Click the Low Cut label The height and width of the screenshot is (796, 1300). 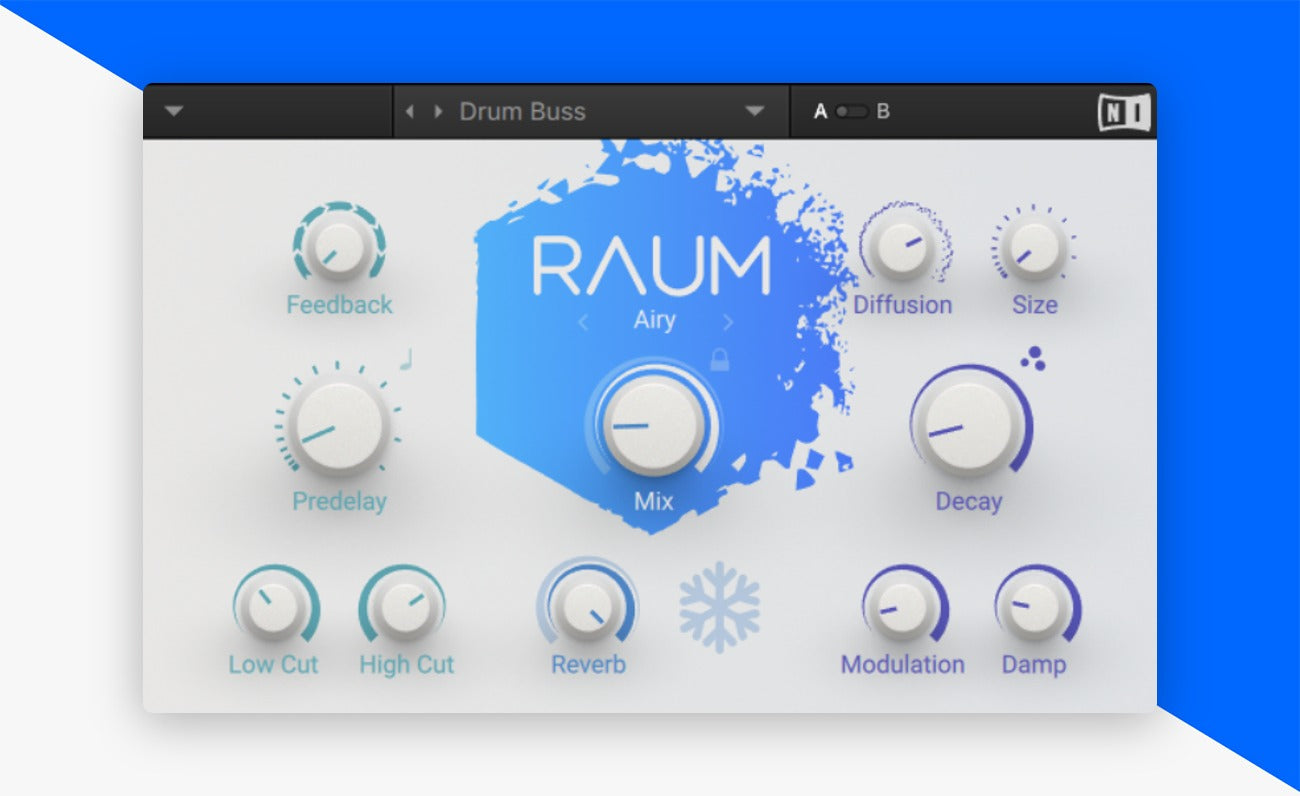click(273, 664)
